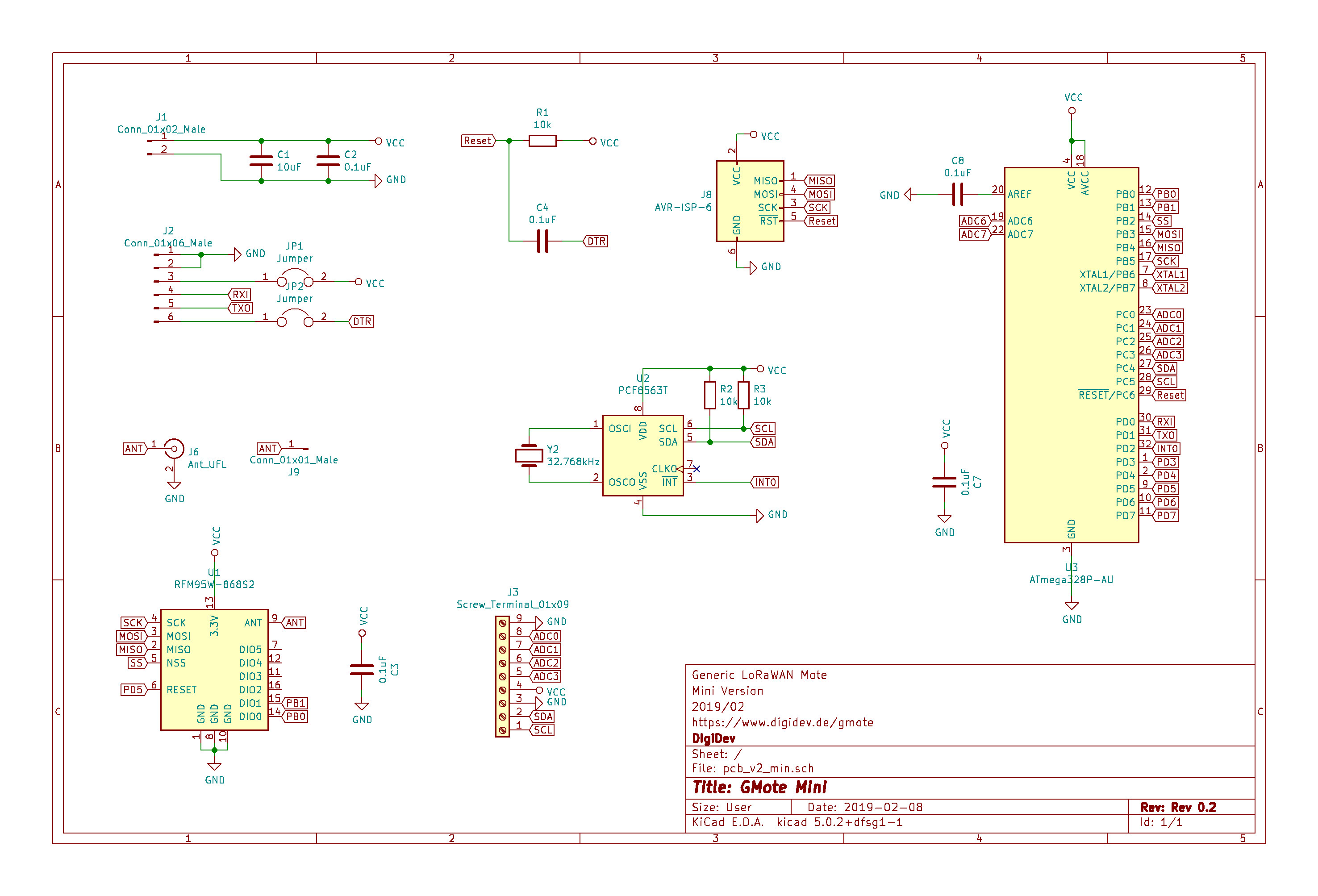This screenshot has width=1318, height=896.
Task: Click the J3 screw terminal block symbol
Action: coord(502,676)
